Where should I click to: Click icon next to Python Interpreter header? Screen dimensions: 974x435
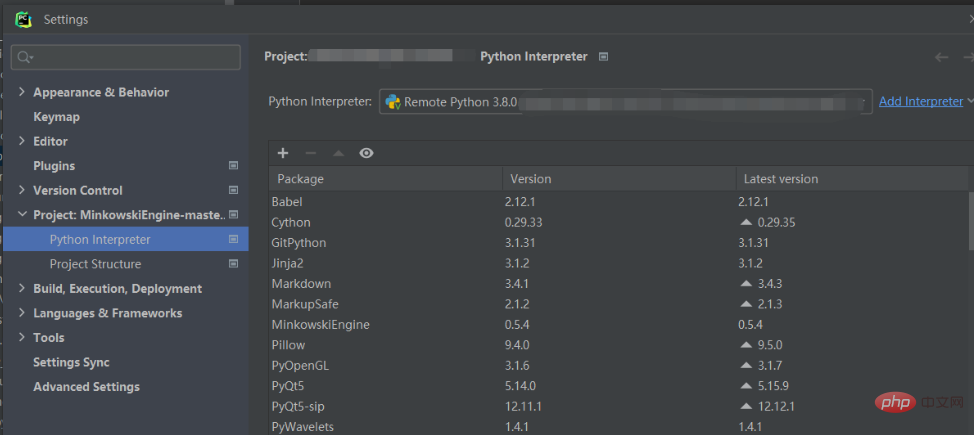click(x=603, y=57)
